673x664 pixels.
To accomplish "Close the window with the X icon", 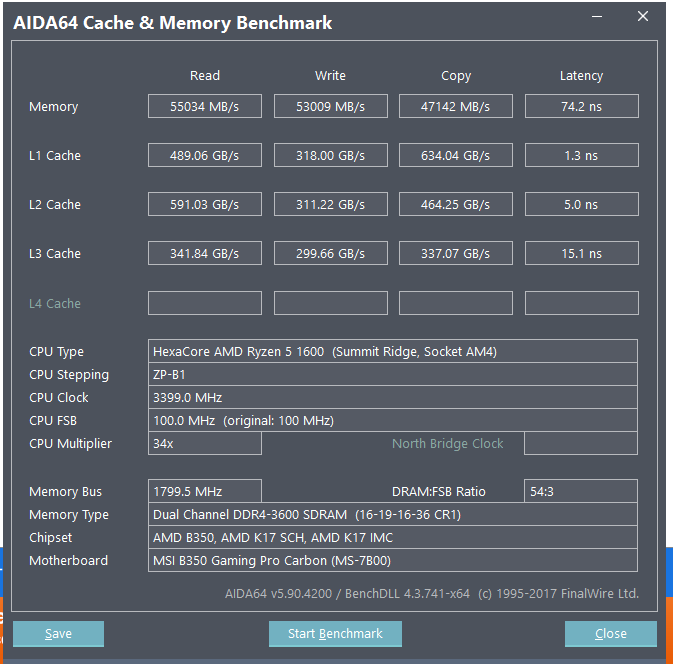I will click(x=643, y=16).
